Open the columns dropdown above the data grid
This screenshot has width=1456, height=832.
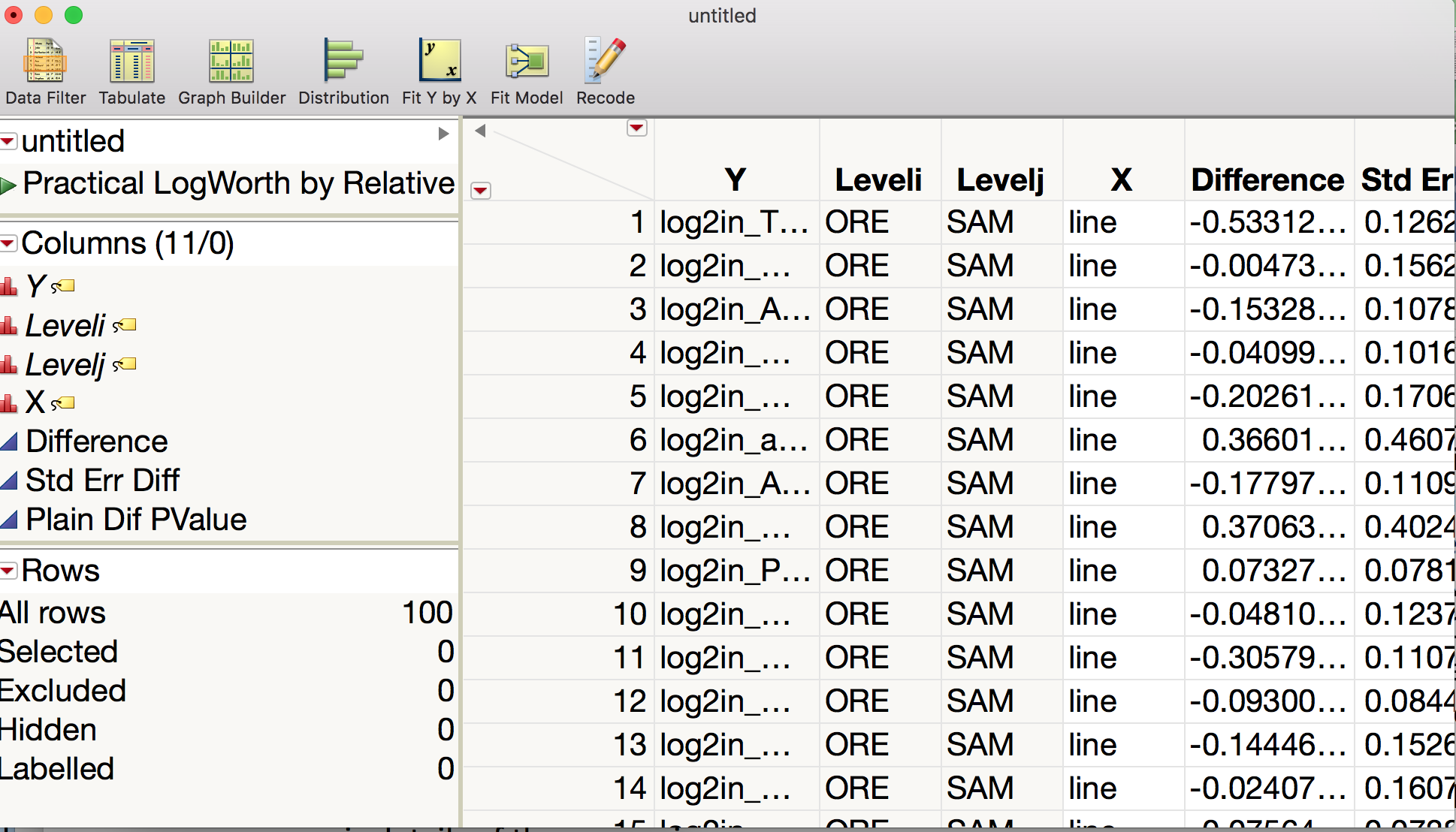click(x=636, y=128)
